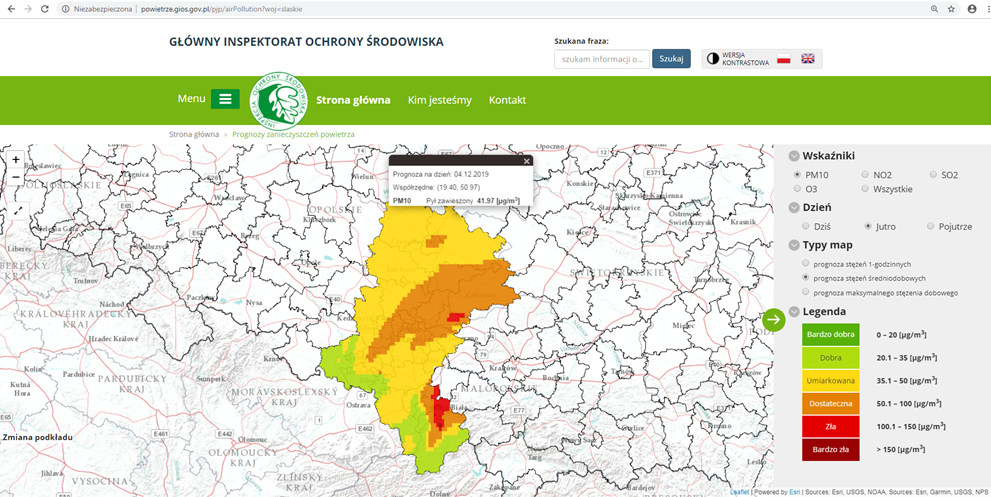Viewport: 991px width, 497px height.
Task: Close the forecast popup on map
Action: point(526,160)
